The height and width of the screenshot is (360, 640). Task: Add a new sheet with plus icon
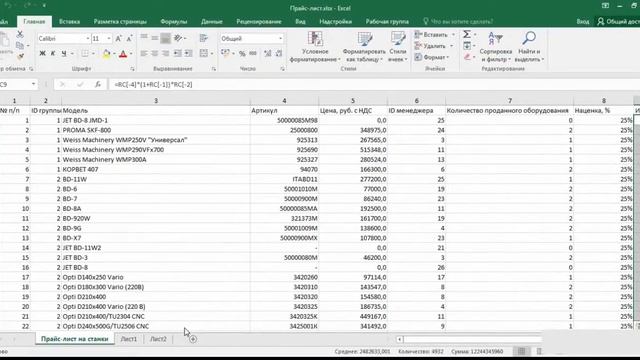[193, 339]
